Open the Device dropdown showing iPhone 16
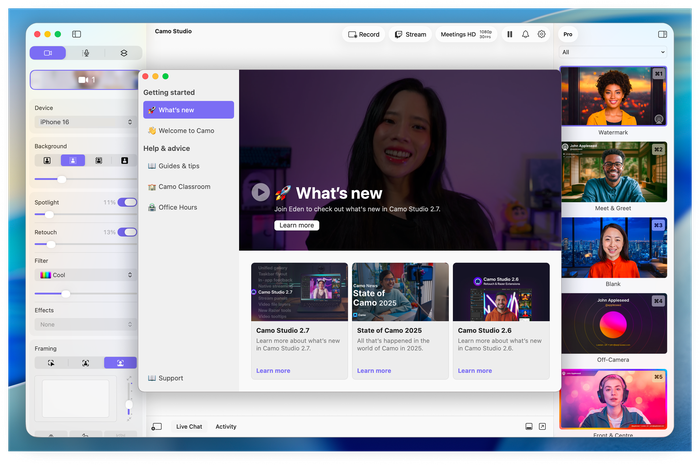The width and height of the screenshot is (700, 465). 85,122
